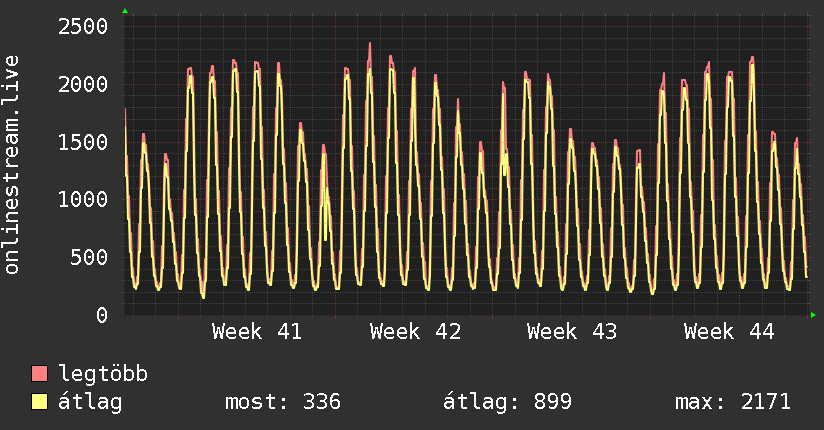Click the 'max: 2171' value
824x430 pixels.
tap(733, 402)
